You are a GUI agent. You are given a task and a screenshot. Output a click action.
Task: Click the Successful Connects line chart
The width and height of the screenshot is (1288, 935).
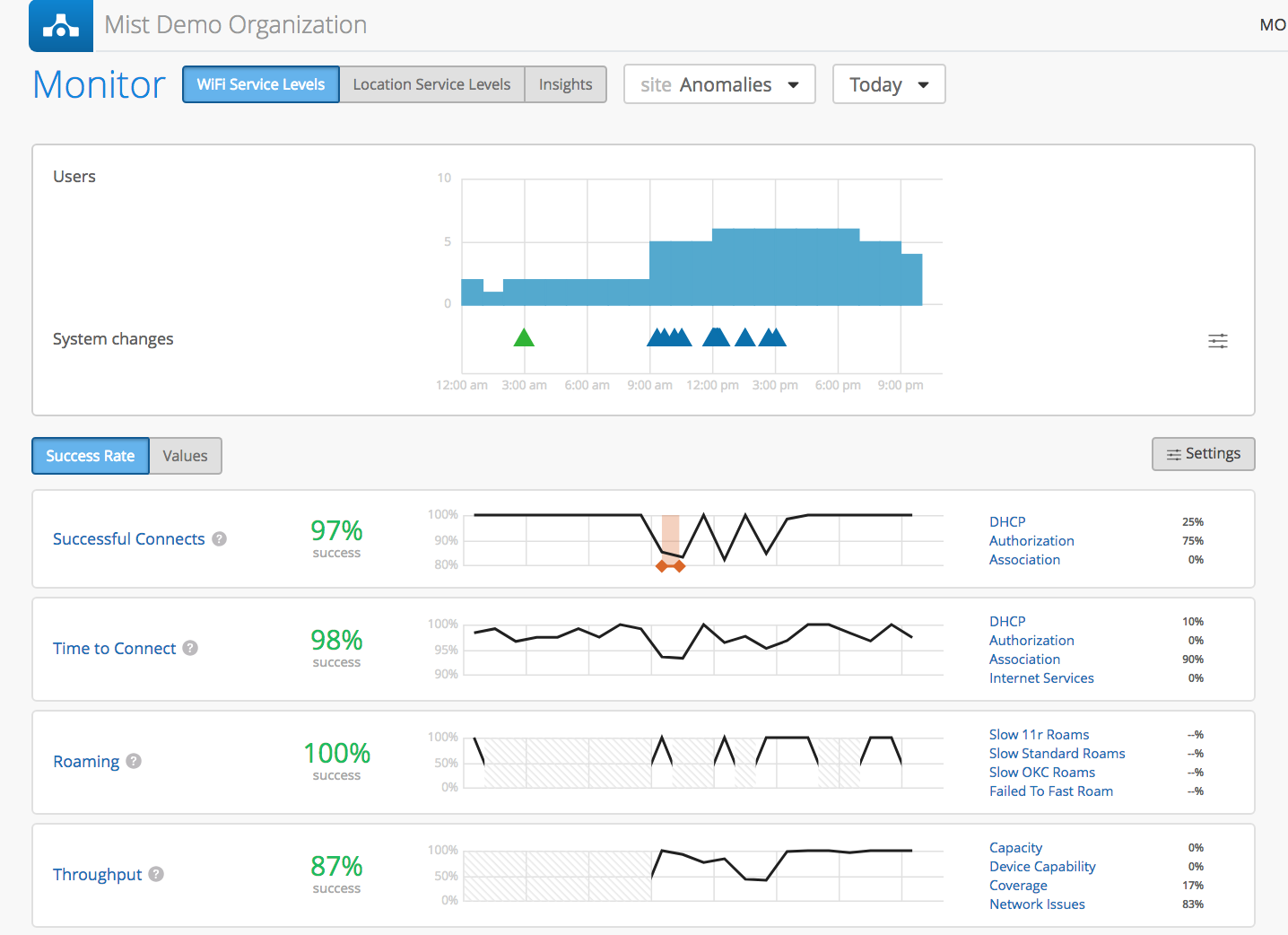tap(703, 539)
